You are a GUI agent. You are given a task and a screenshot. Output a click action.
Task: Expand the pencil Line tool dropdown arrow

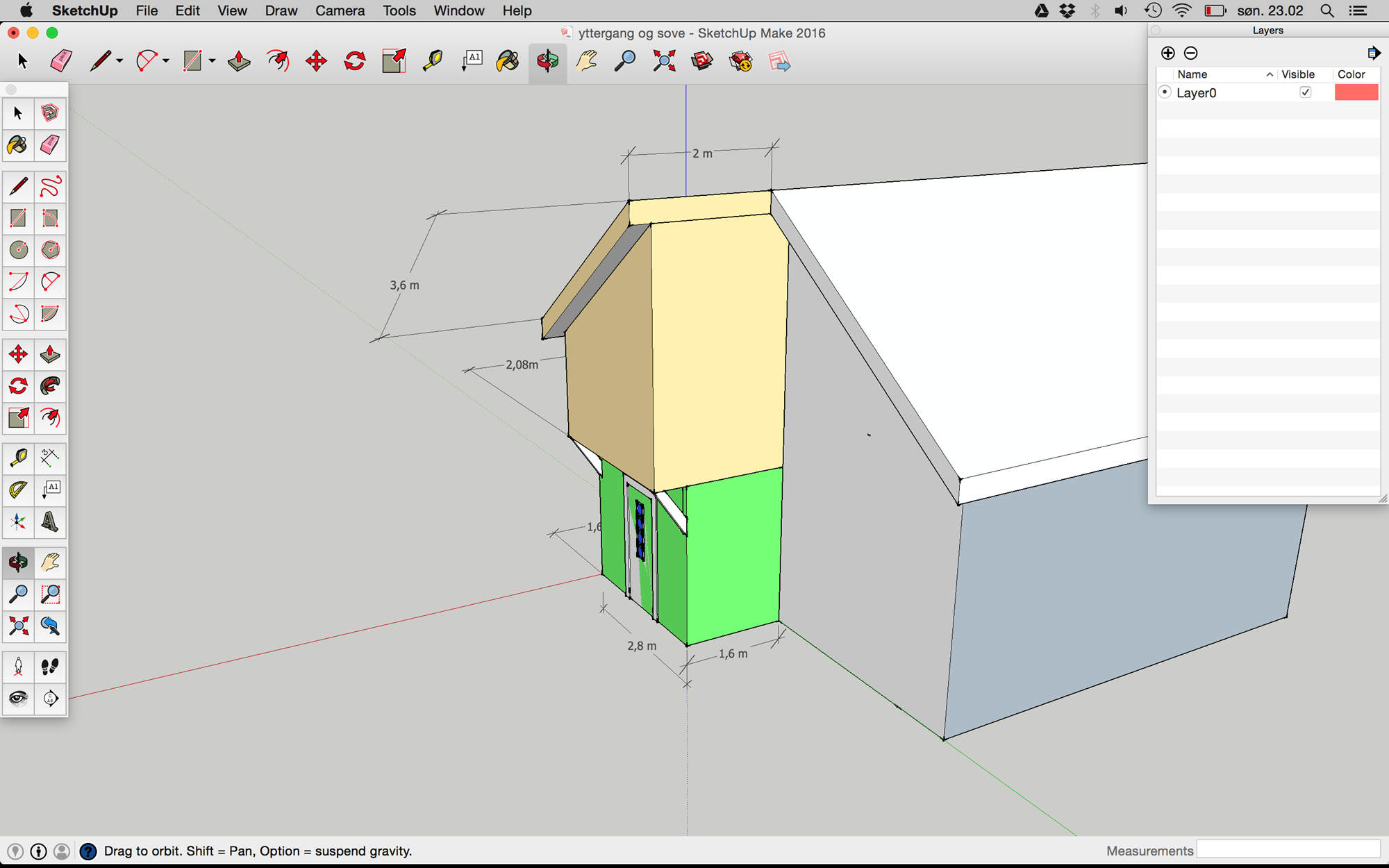pyautogui.click(x=120, y=61)
